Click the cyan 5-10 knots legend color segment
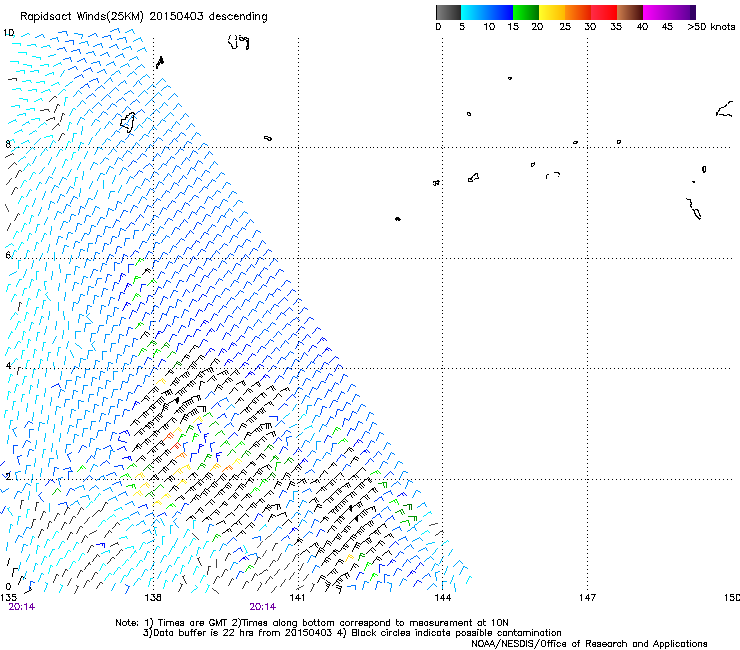740x650 pixels. pyautogui.click(x=474, y=12)
